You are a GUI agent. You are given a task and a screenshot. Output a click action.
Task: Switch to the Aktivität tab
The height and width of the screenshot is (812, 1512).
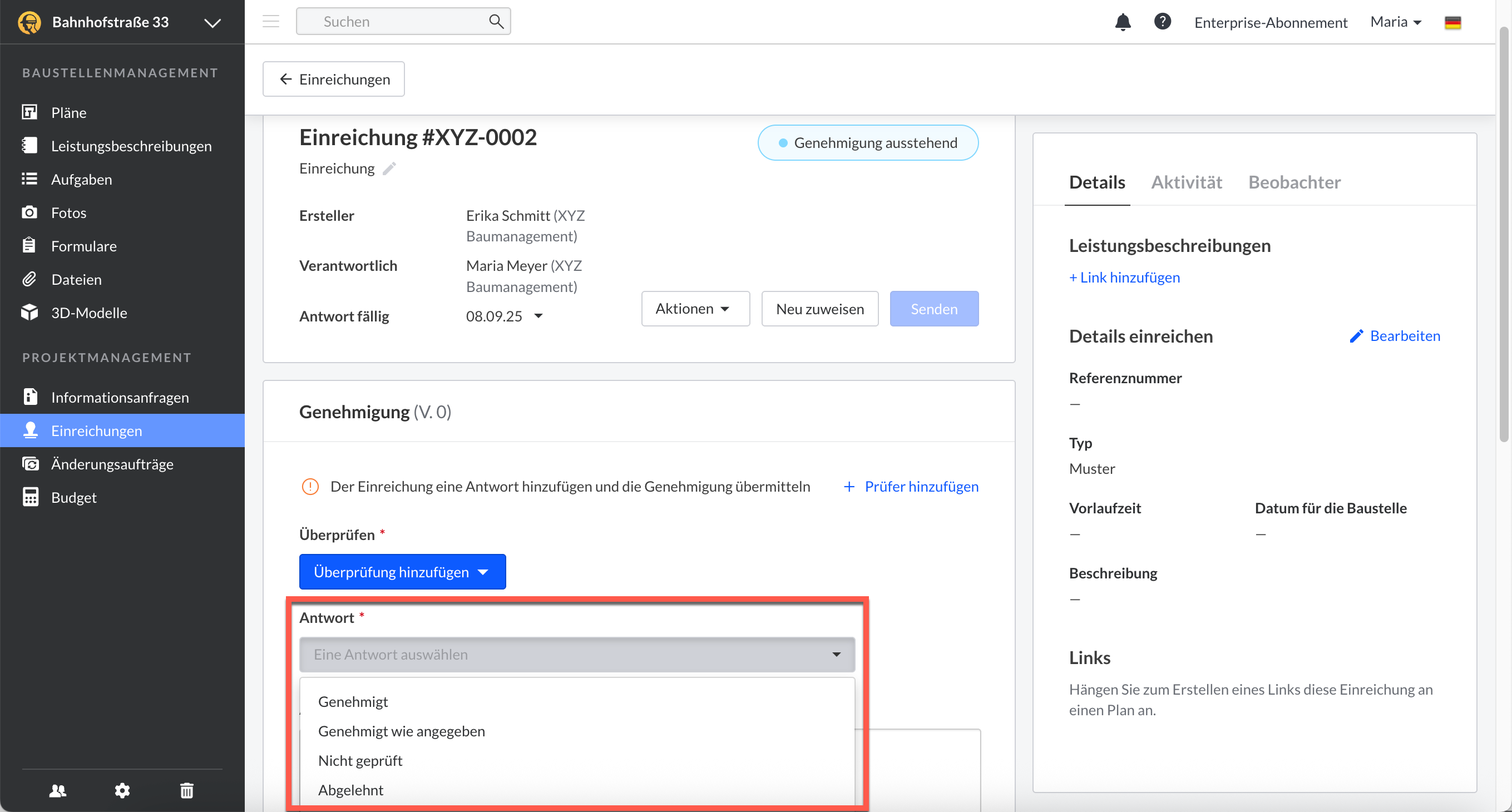pos(1186,182)
